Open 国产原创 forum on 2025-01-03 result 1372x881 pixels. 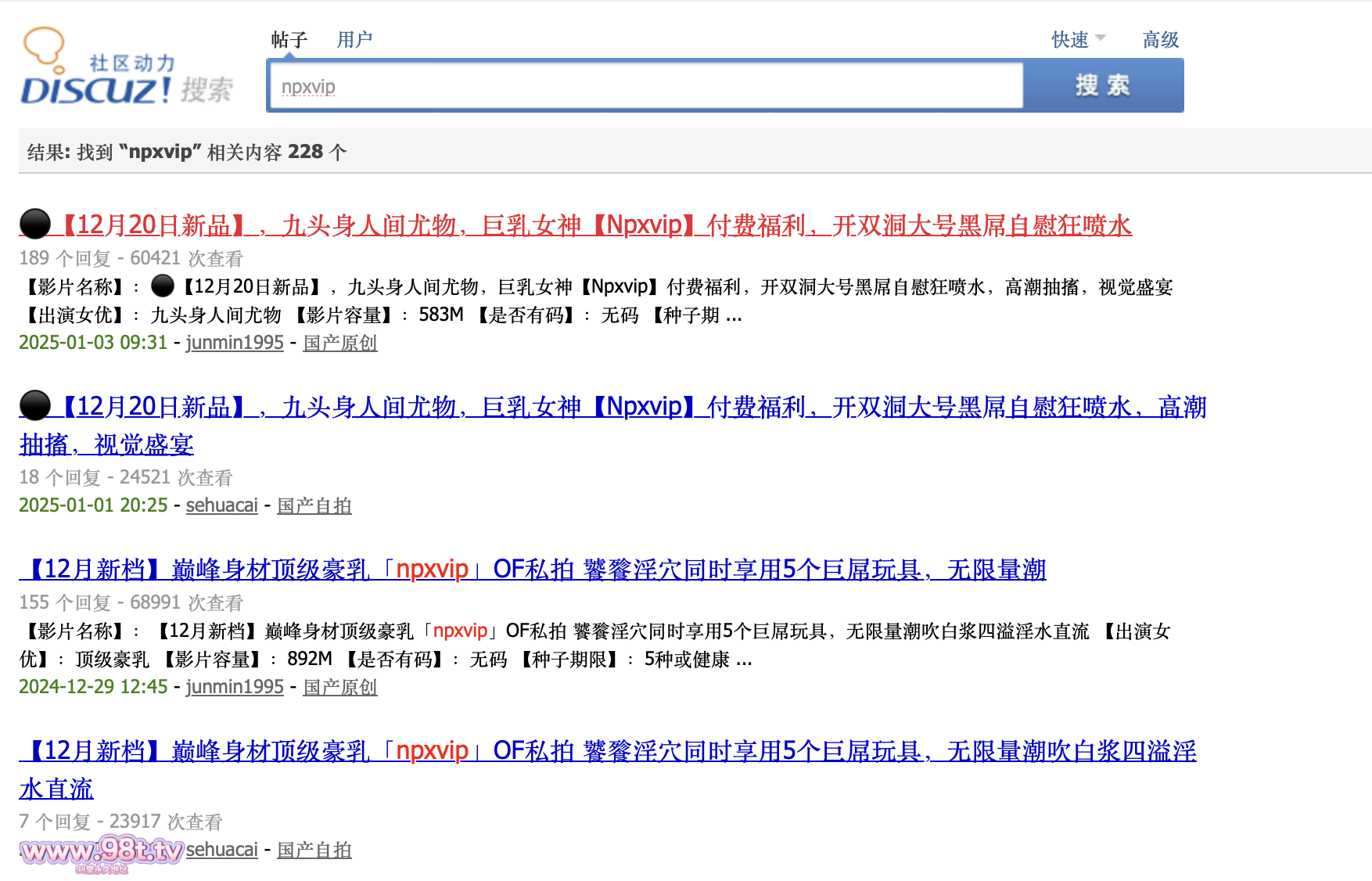(x=340, y=343)
